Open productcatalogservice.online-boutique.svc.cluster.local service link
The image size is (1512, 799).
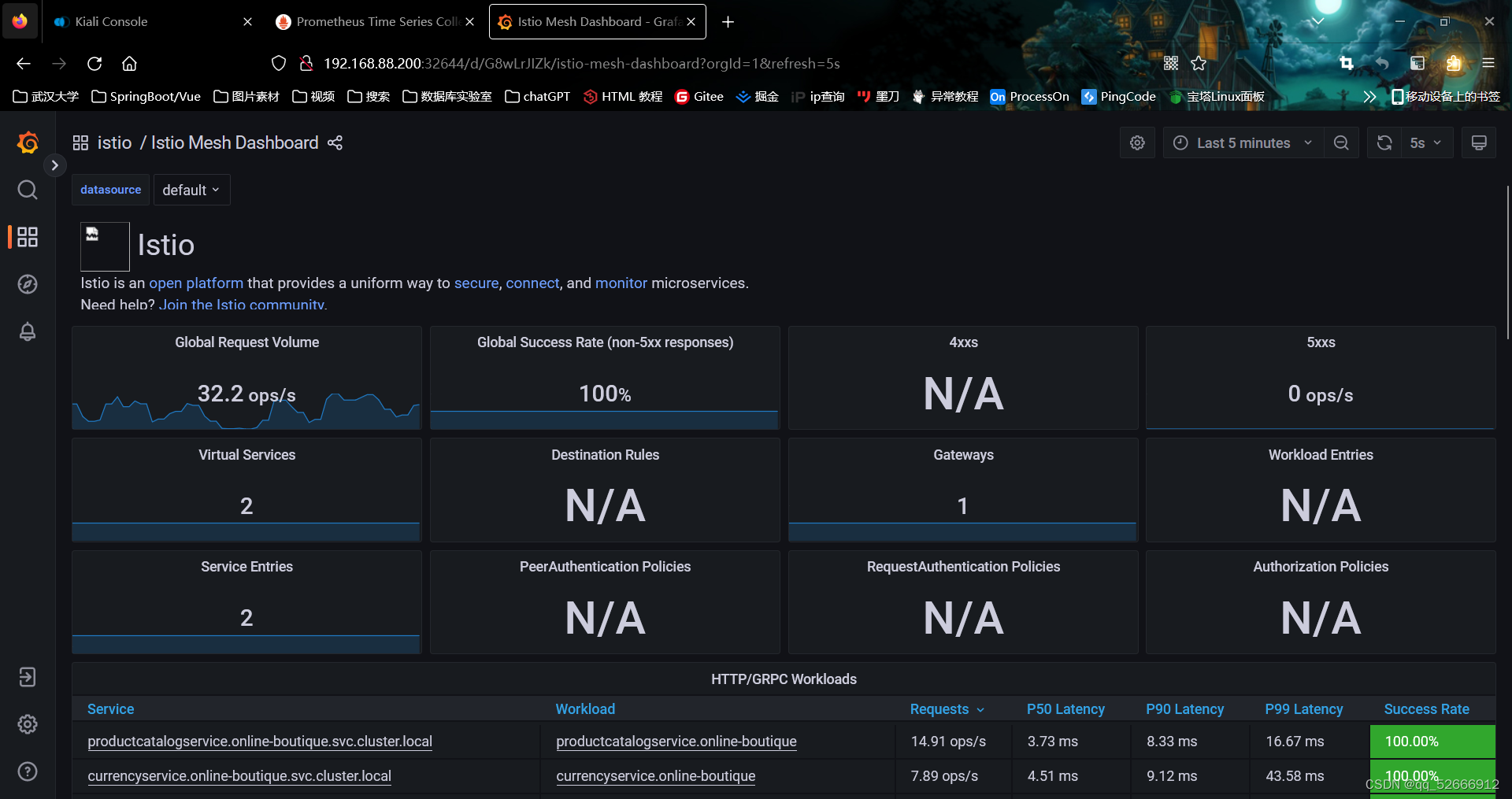point(260,742)
